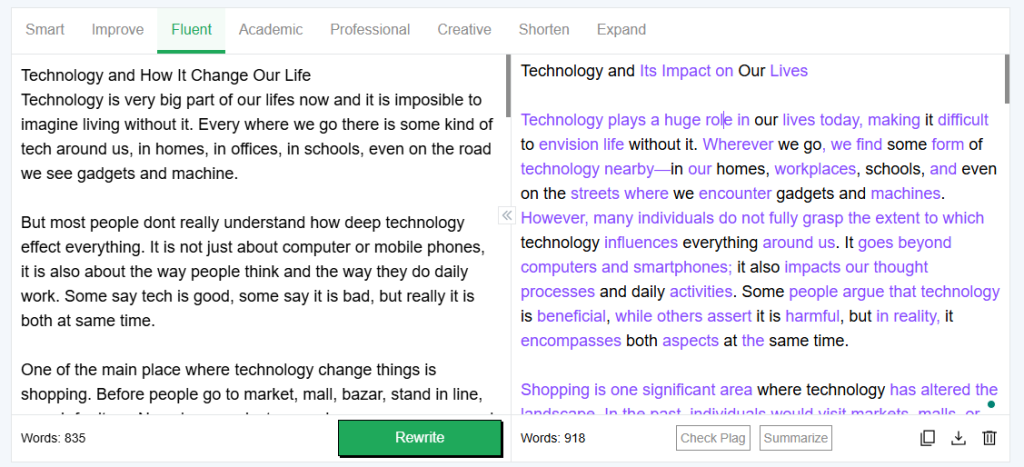1024x467 pixels.
Task: Click the left panel's vertical scrollbar
Action: coord(509,86)
